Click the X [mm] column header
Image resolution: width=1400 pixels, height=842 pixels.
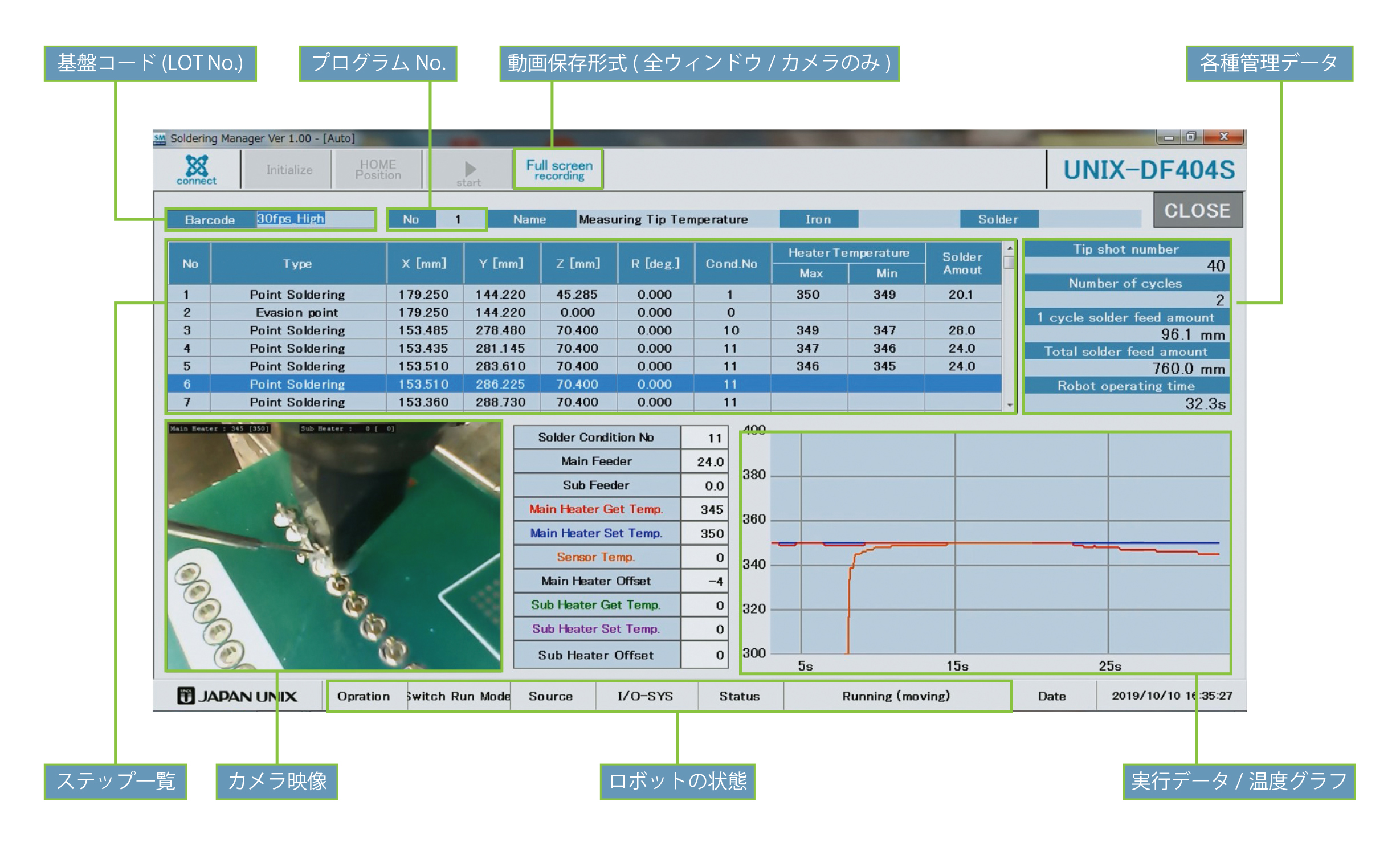pos(425,264)
